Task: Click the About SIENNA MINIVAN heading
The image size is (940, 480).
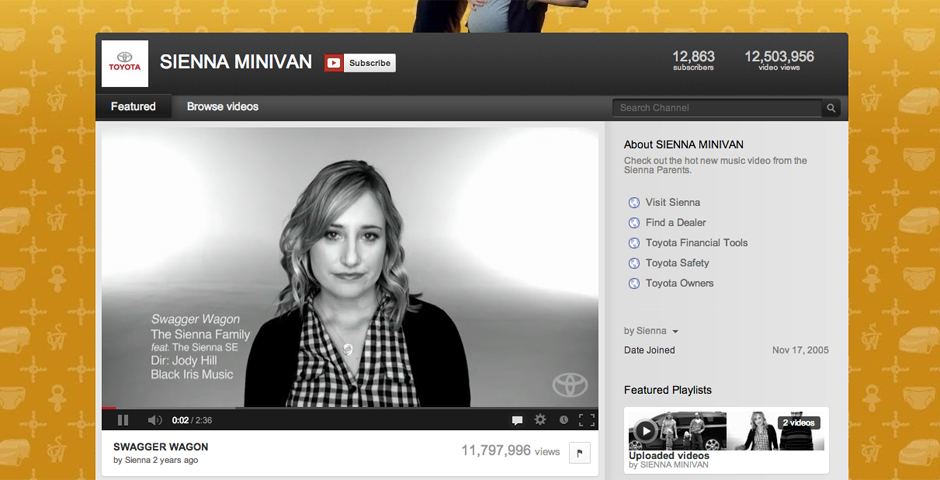Action: (x=683, y=144)
